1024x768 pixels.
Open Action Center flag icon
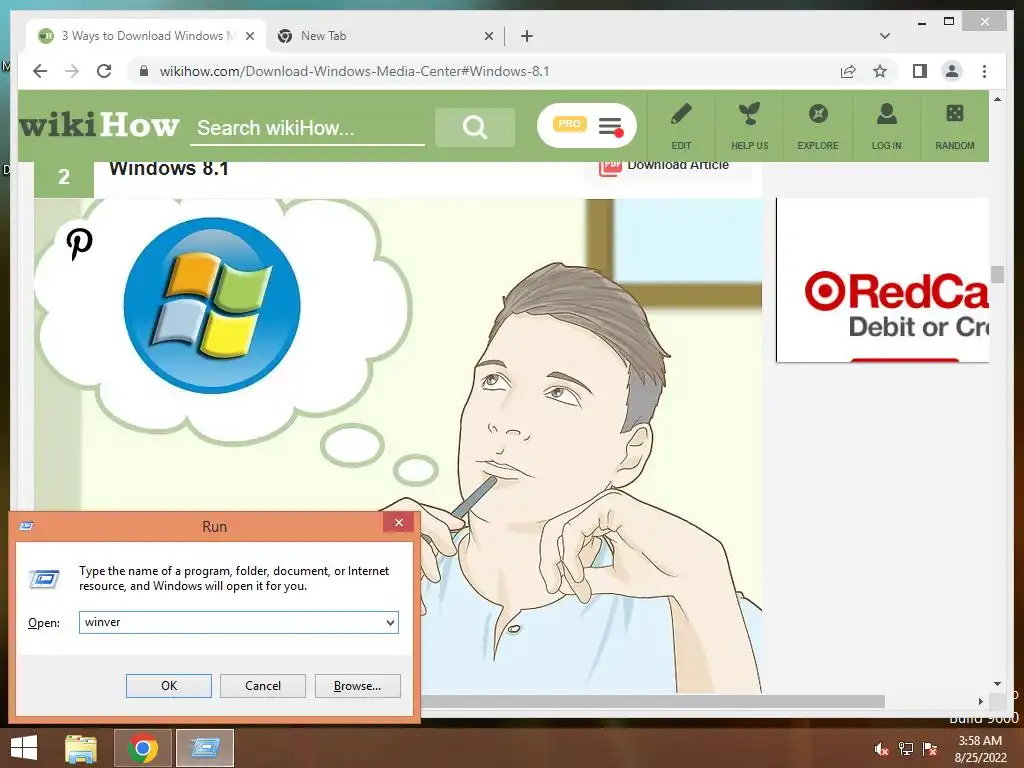point(930,749)
